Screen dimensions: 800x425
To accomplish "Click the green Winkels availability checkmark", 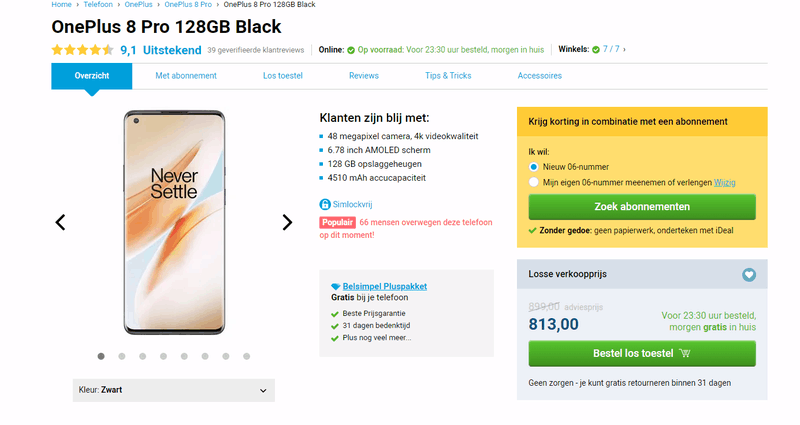I will tap(595, 49).
